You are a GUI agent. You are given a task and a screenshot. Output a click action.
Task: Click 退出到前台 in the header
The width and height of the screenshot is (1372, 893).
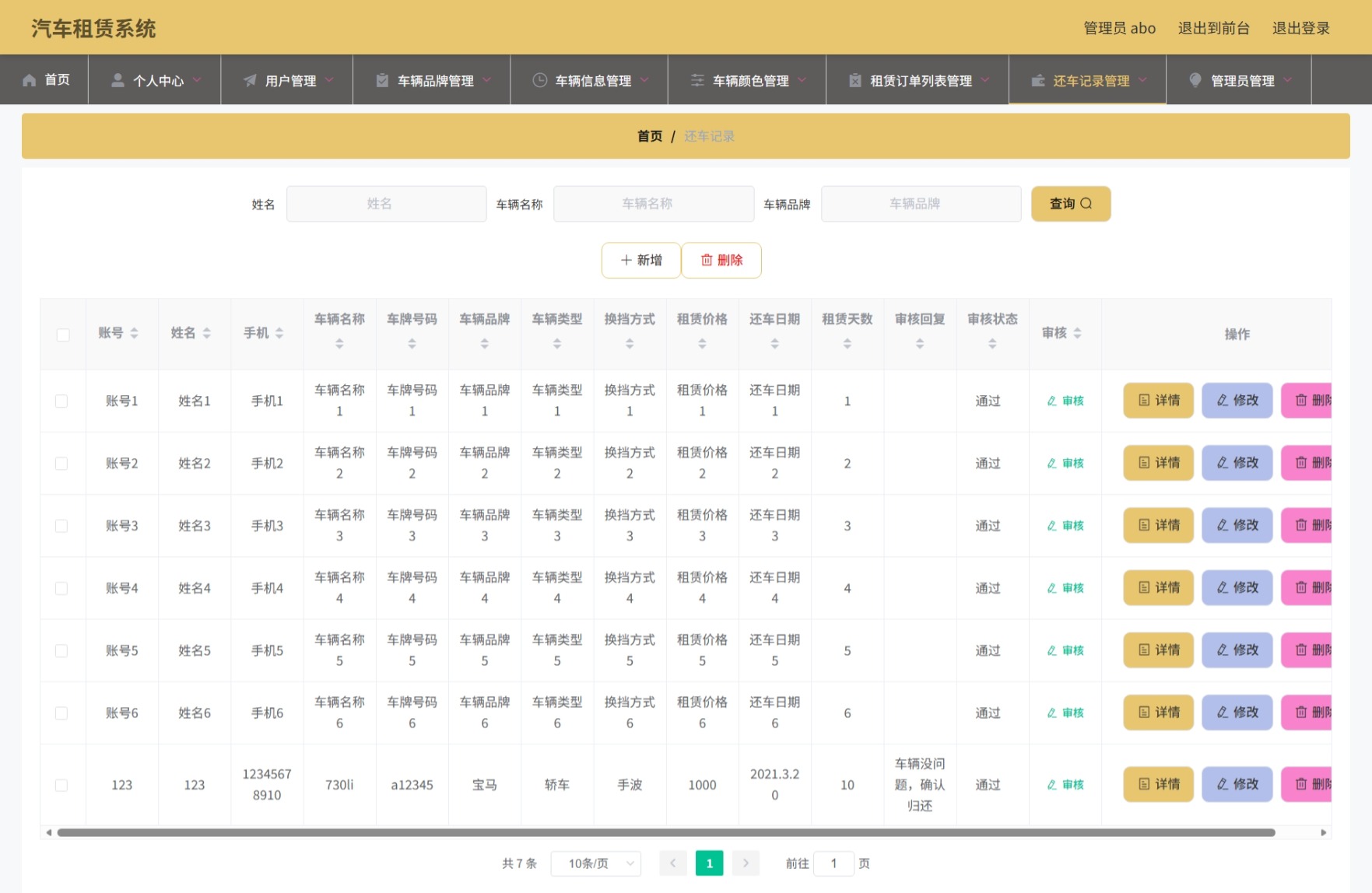[1213, 28]
